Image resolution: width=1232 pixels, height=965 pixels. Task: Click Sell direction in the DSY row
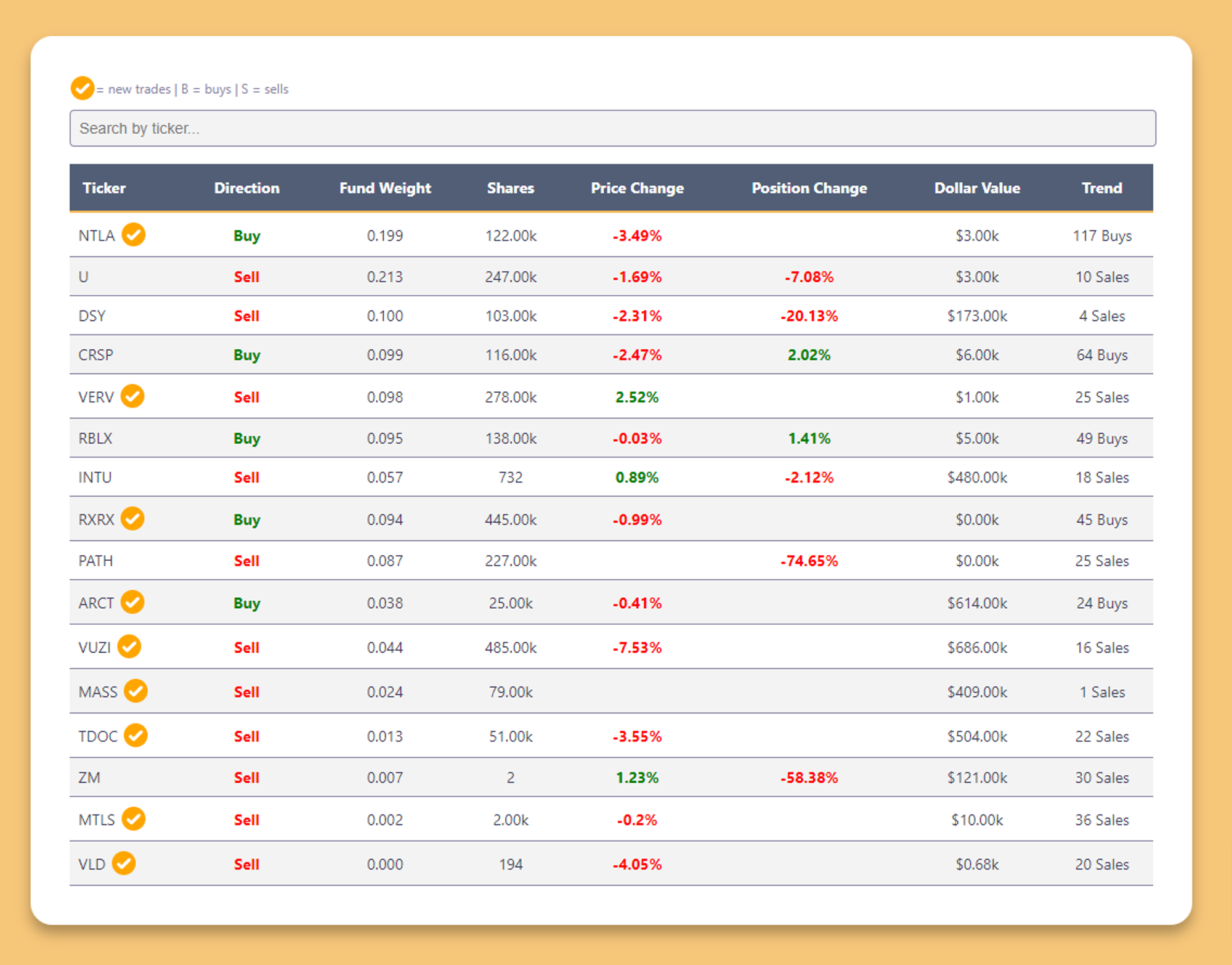coord(246,316)
